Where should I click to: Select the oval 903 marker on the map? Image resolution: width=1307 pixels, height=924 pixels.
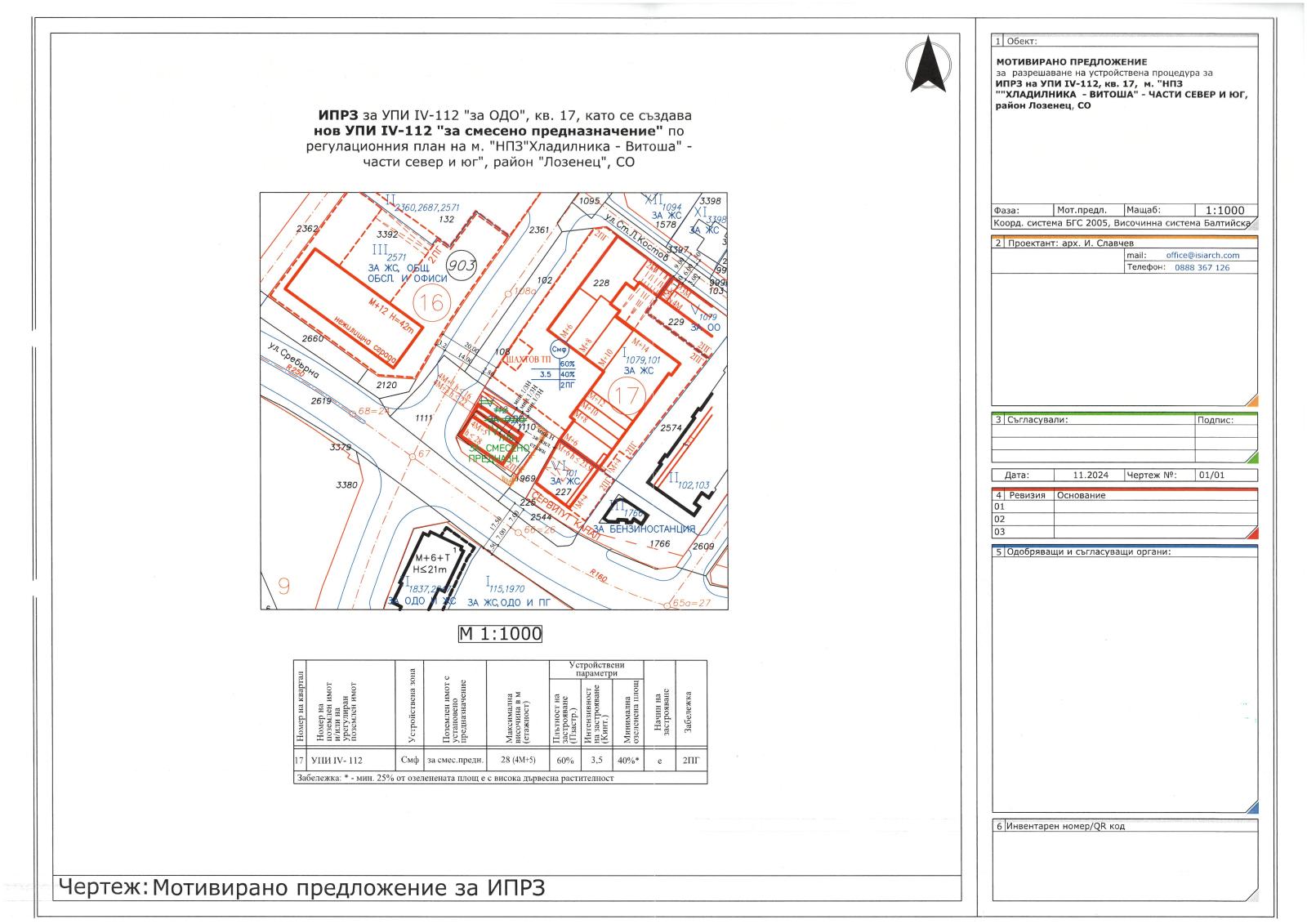pyautogui.click(x=462, y=265)
